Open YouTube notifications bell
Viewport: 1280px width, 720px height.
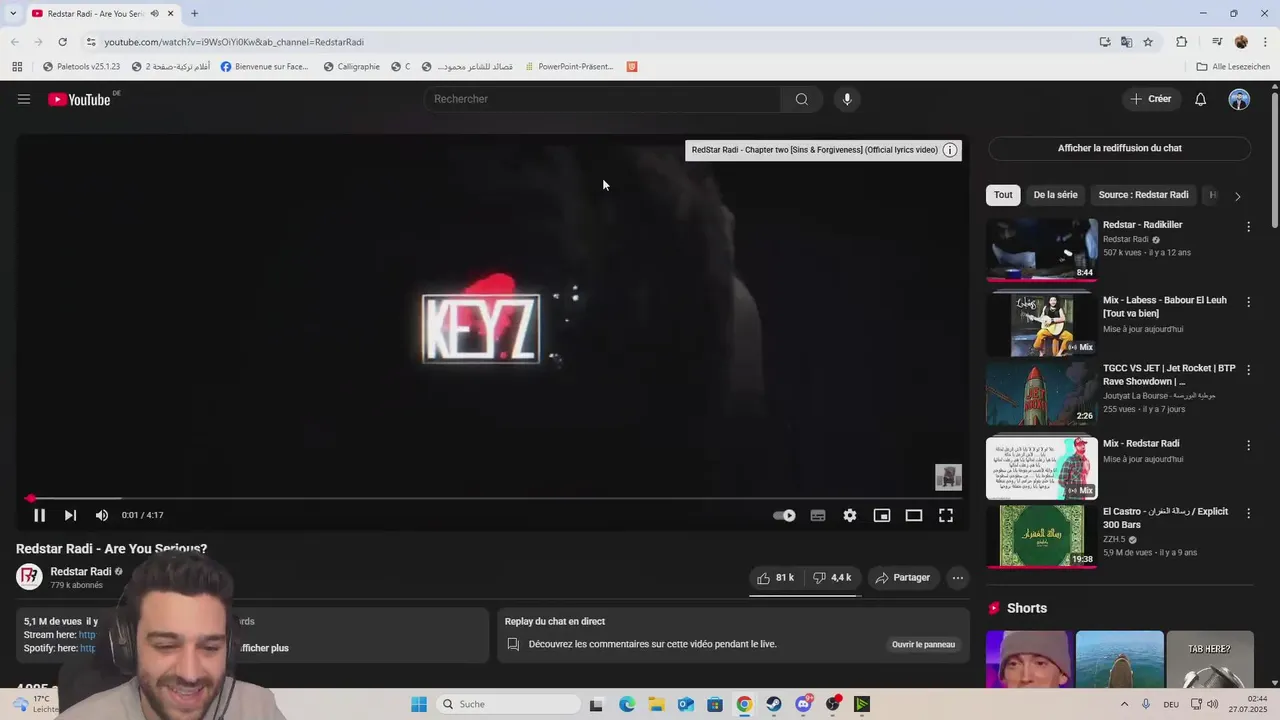point(1200,99)
